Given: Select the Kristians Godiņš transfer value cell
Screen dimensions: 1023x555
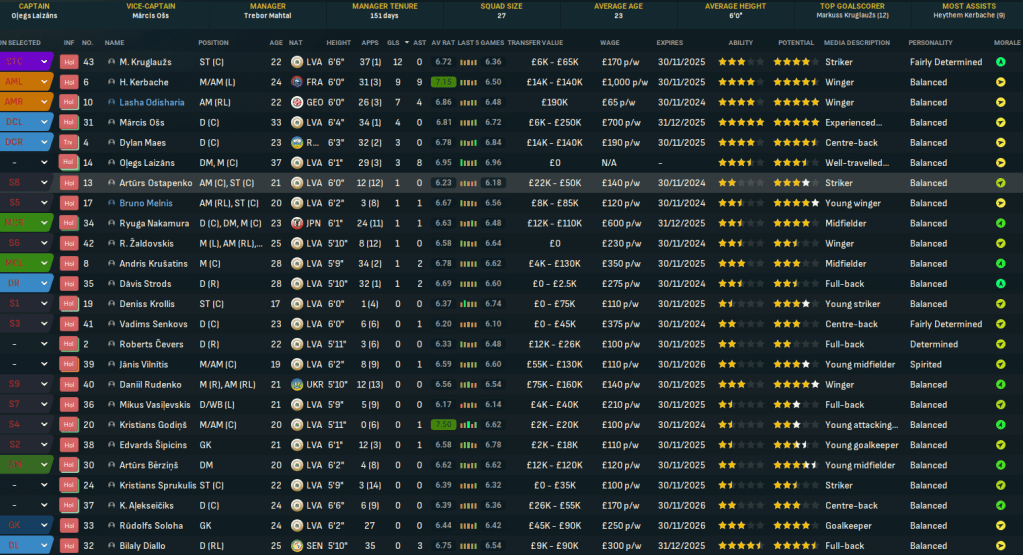Looking at the screenshot, I should (555, 425).
